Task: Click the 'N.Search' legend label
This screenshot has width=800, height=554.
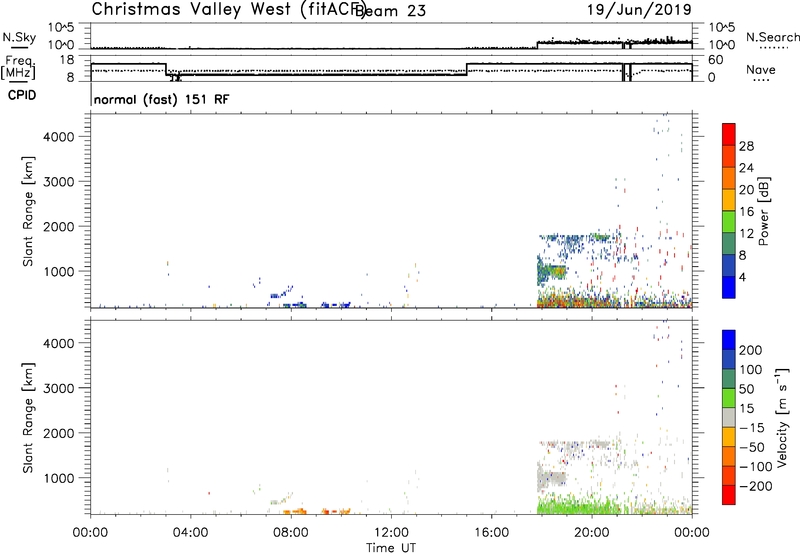Action: coord(773,37)
